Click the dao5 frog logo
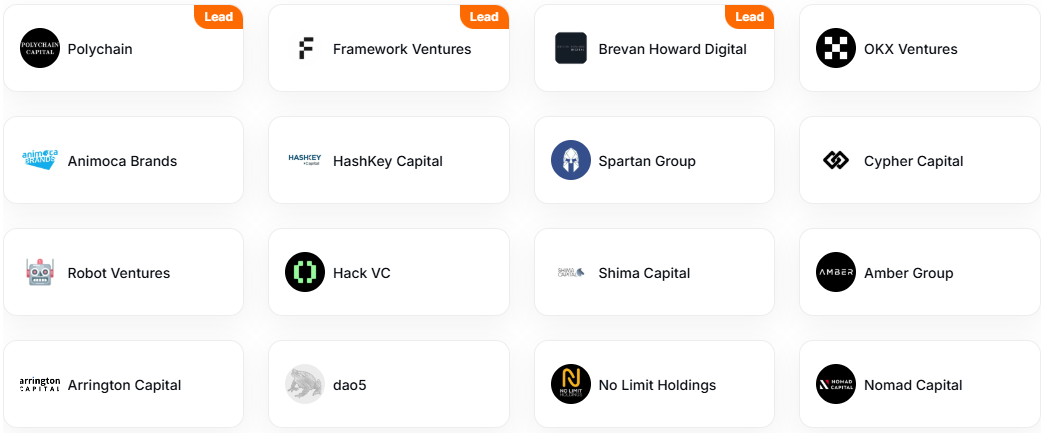Screen dimensions: 1048x433 tap(305, 384)
